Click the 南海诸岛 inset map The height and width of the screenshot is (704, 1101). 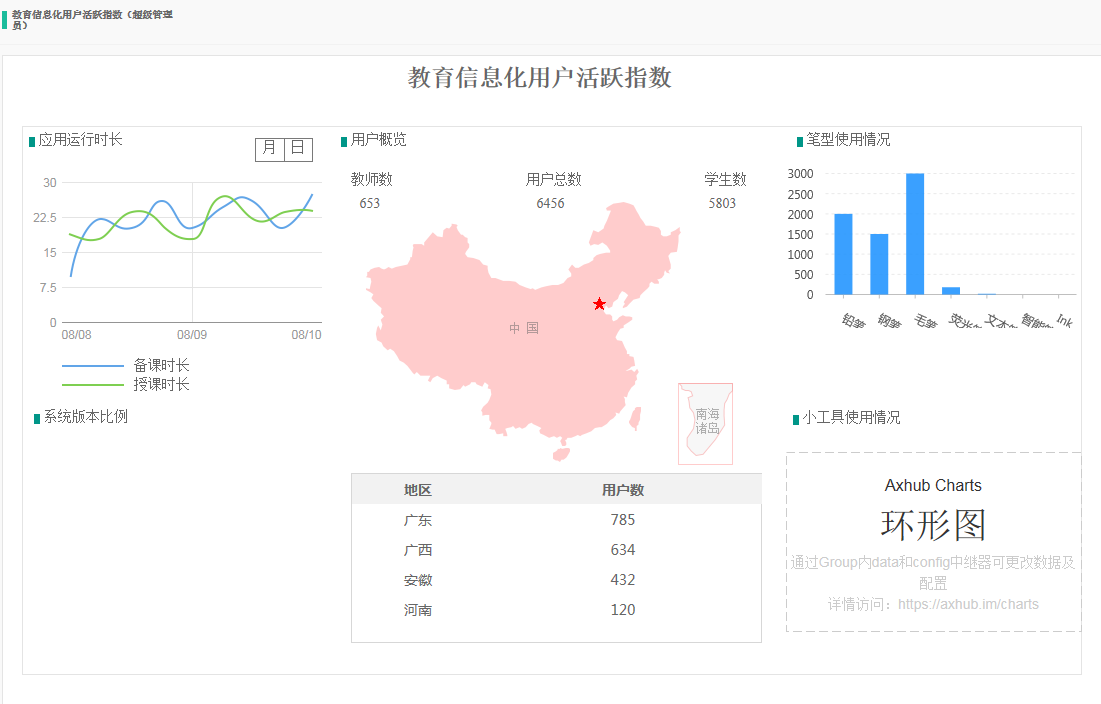(x=706, y=423)
